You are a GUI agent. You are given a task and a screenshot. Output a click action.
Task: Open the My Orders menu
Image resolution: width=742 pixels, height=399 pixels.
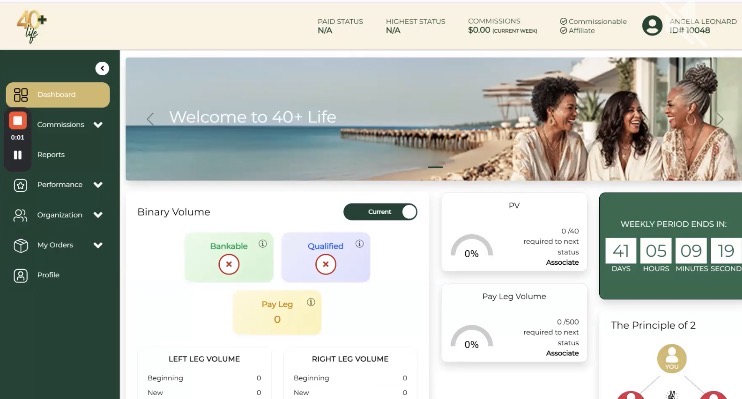[x=55, y=245]
